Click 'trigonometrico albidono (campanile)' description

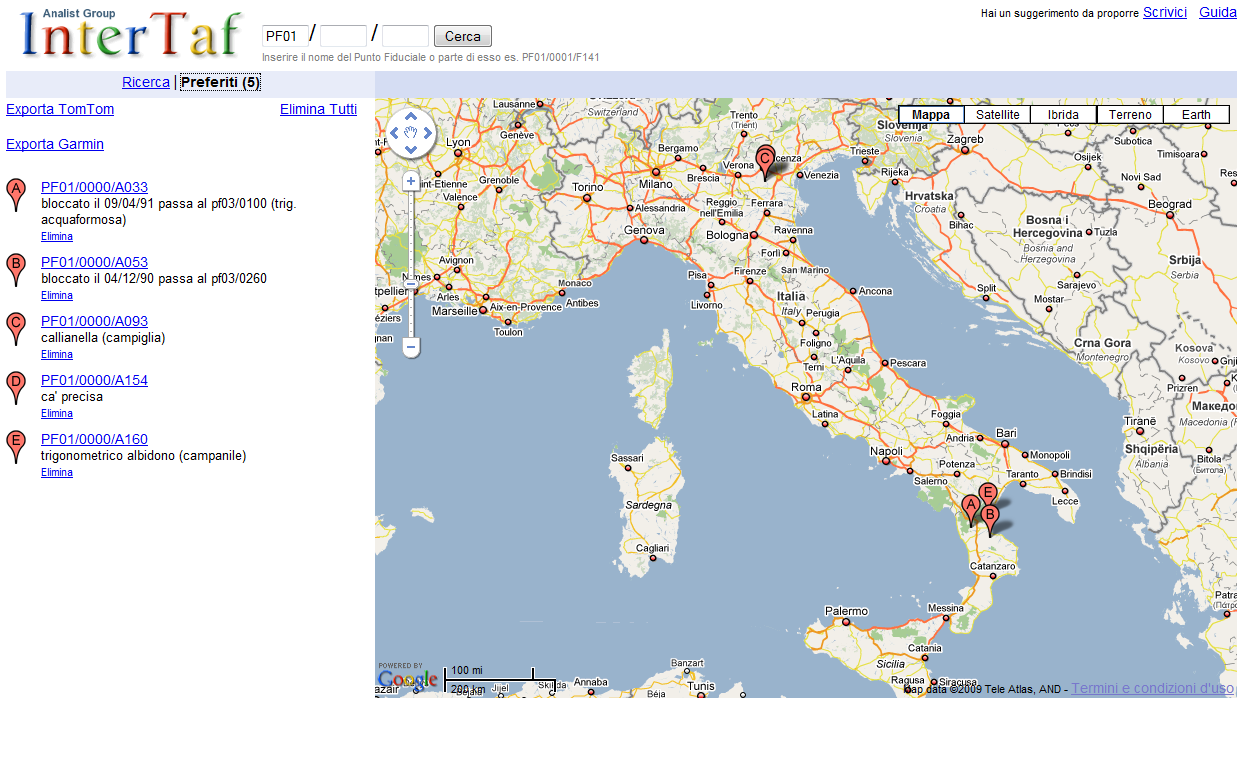[144, 456]
